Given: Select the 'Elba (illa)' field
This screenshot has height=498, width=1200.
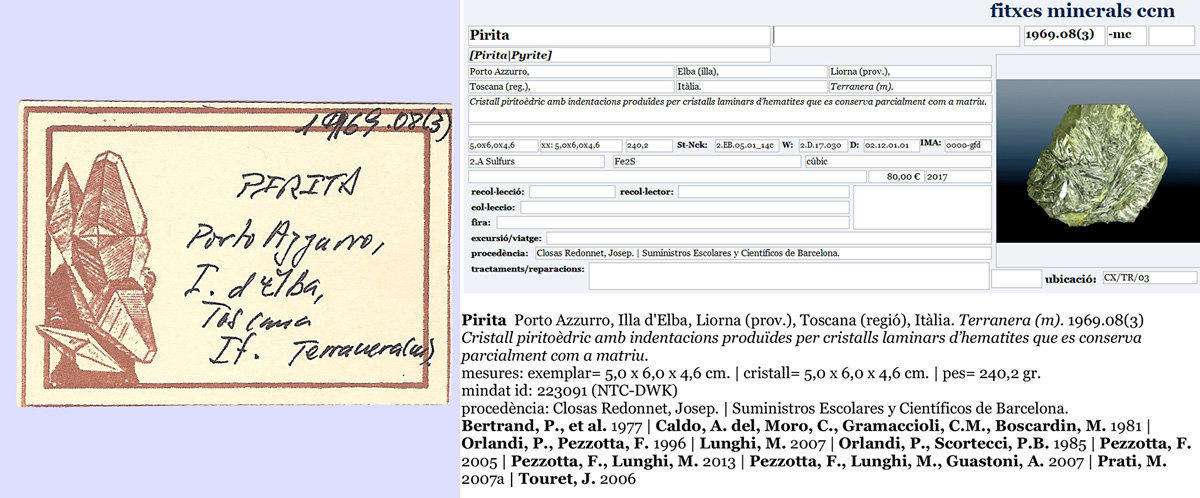Looking at the screenshot, I should [750, 72].
